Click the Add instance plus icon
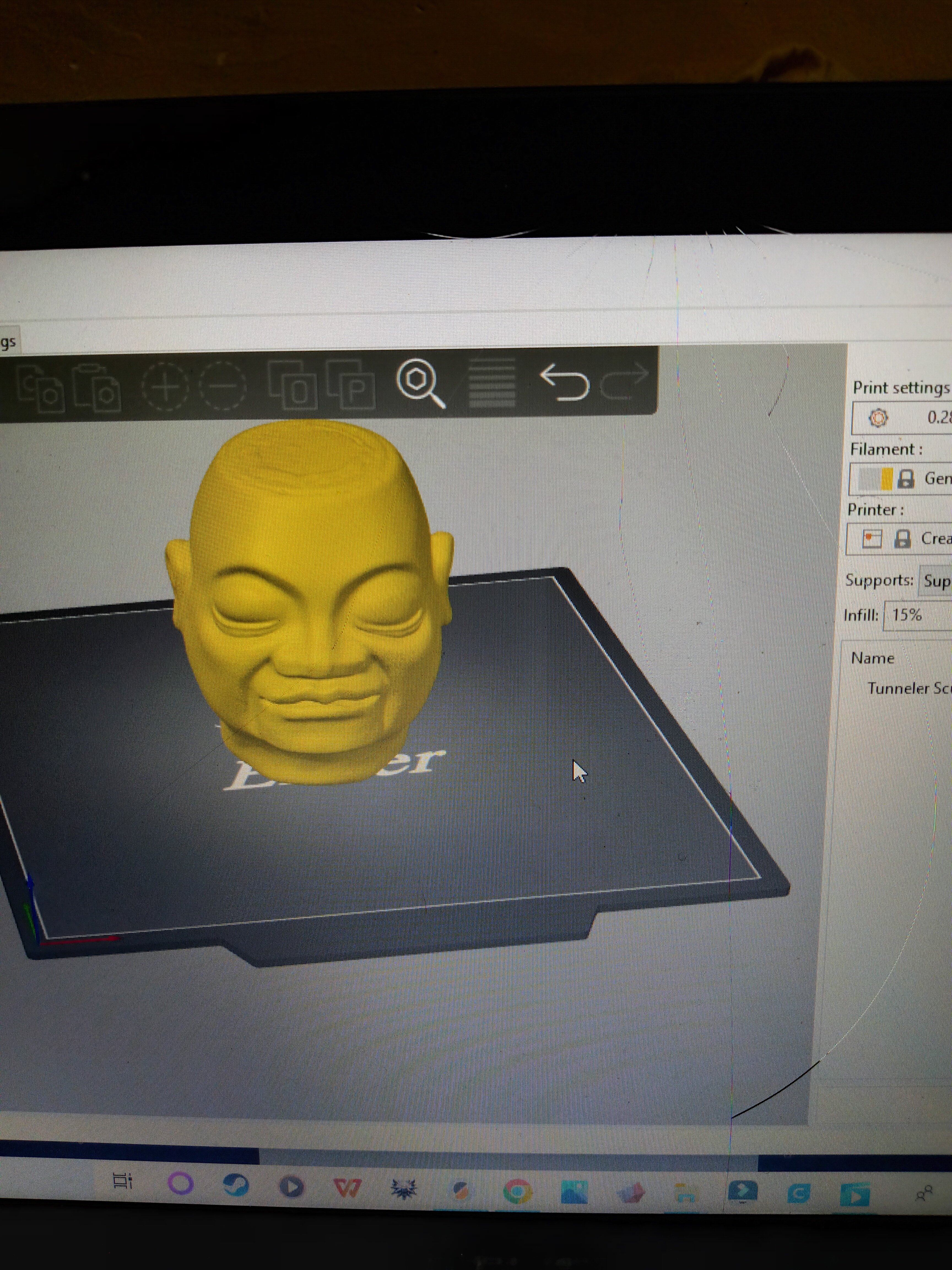Image resolution: width=952 pixels, height=1270 pixels. (165, 386)
